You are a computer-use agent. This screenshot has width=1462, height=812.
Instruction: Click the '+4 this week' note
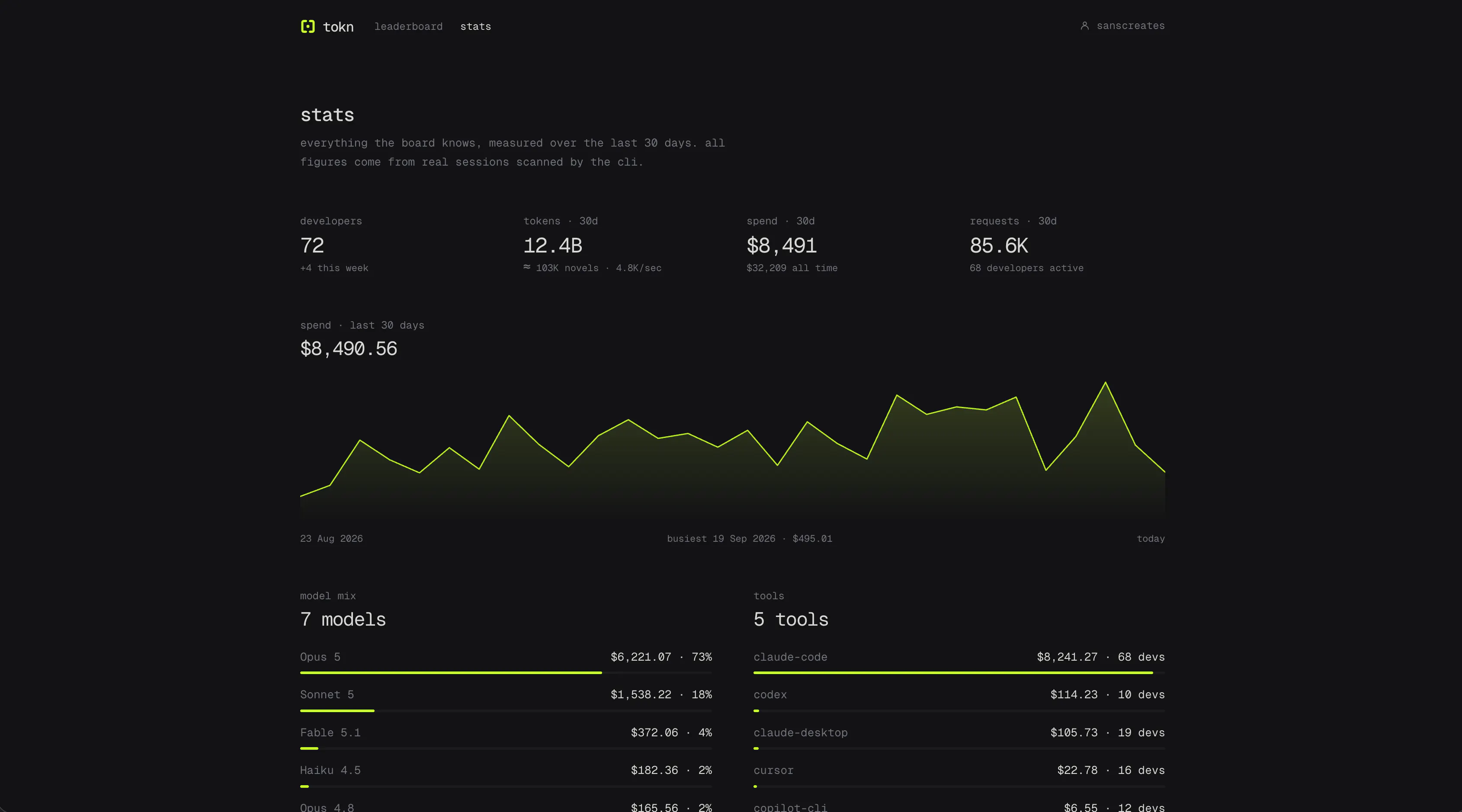tap(334, 268)
